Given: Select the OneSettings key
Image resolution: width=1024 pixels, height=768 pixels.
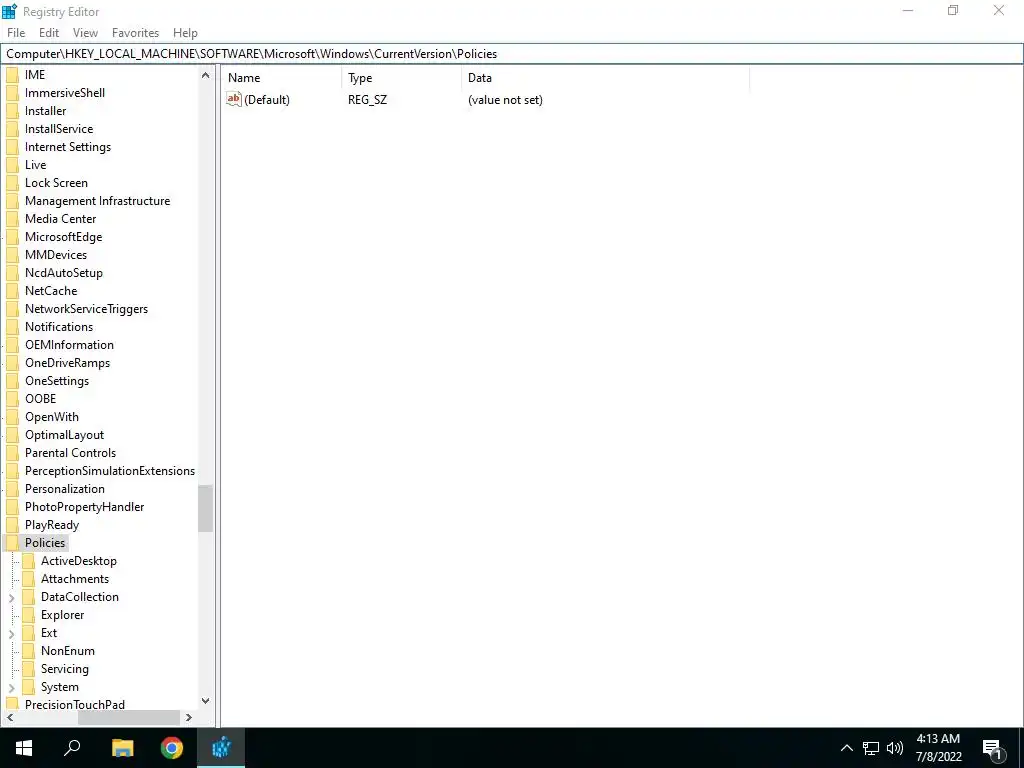Looking at the screenshot, I should point(57,381).
